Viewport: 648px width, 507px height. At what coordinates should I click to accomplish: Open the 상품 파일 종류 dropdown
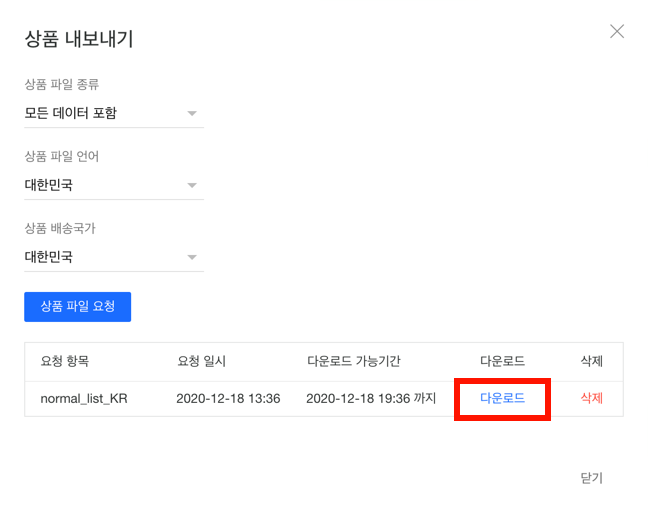coord(113,113)
